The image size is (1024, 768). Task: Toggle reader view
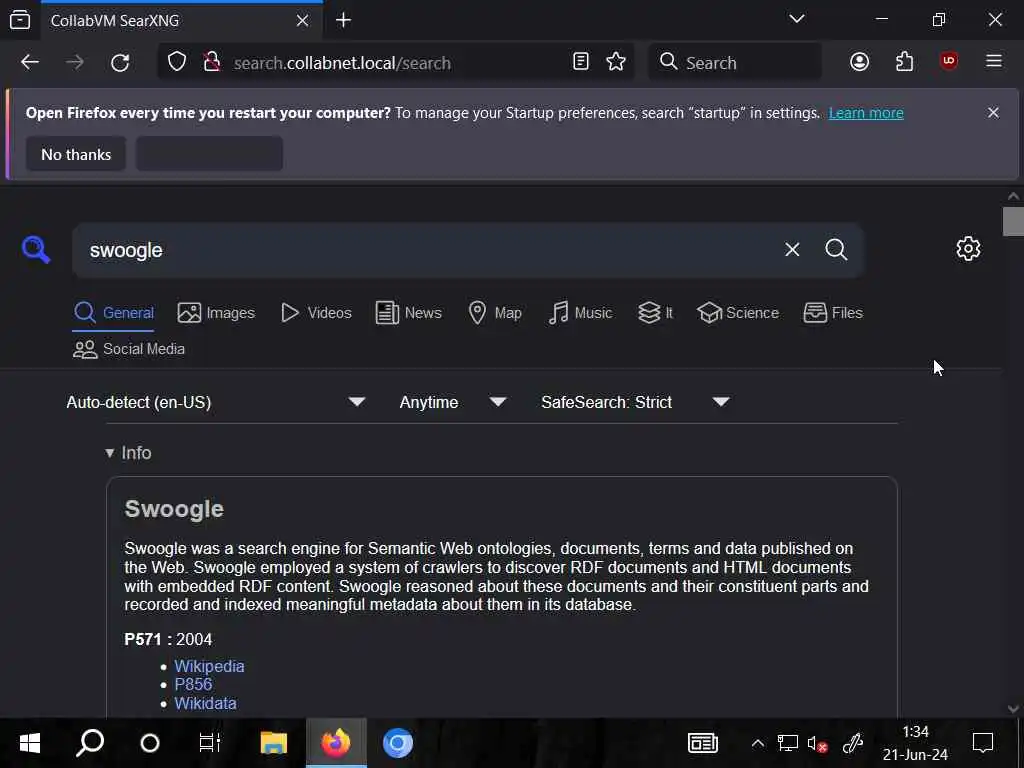pos(581,62)
